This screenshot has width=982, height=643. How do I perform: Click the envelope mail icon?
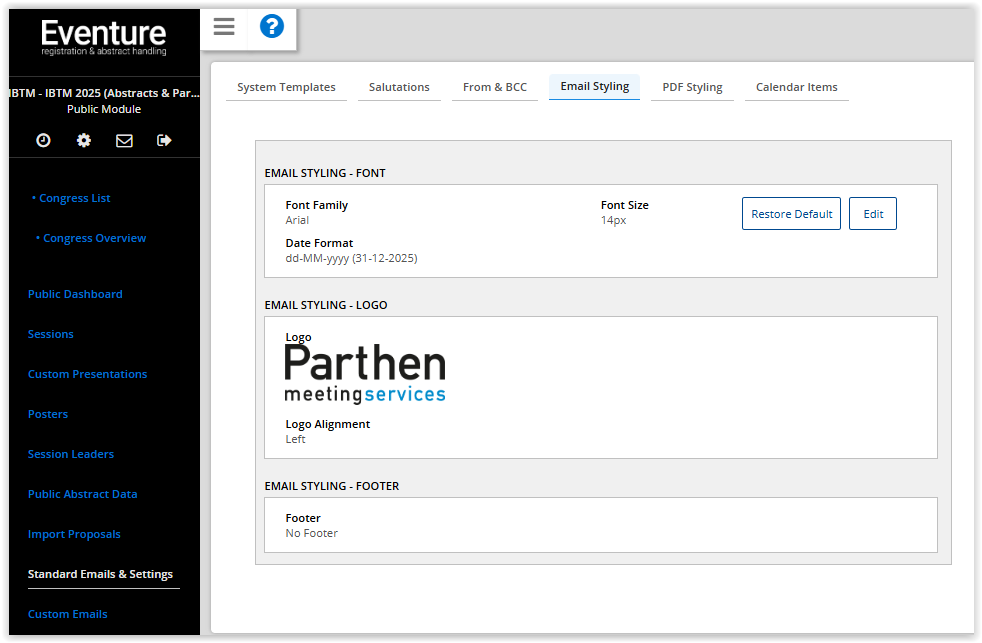tap(124, 140)
